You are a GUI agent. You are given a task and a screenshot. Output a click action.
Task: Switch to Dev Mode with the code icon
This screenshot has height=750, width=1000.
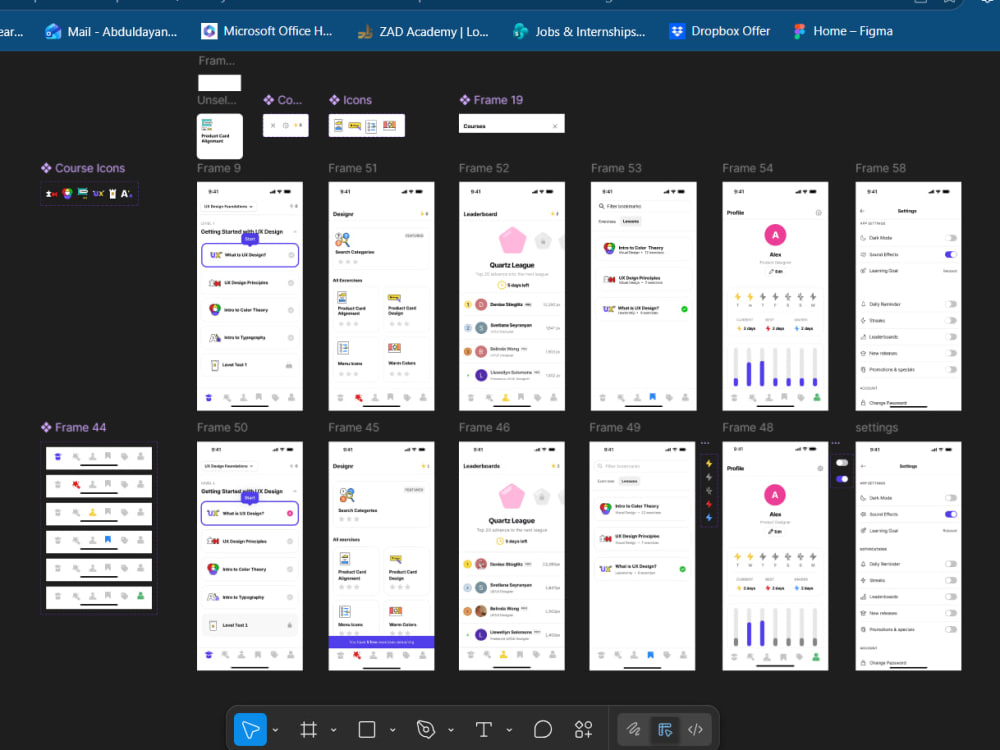click(695, 729)
